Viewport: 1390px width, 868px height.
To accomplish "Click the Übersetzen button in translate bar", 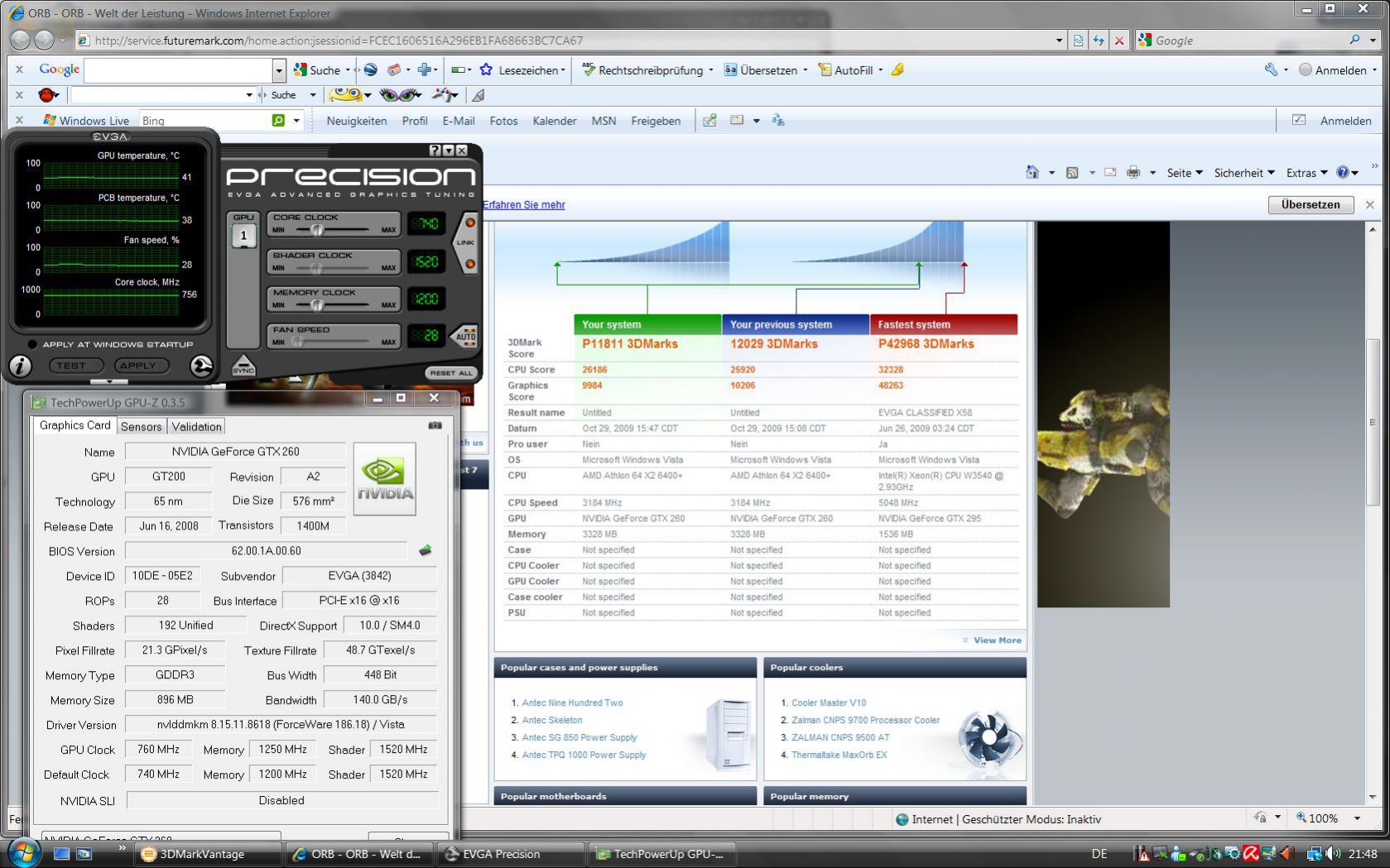I will [x=1311, y=204].
